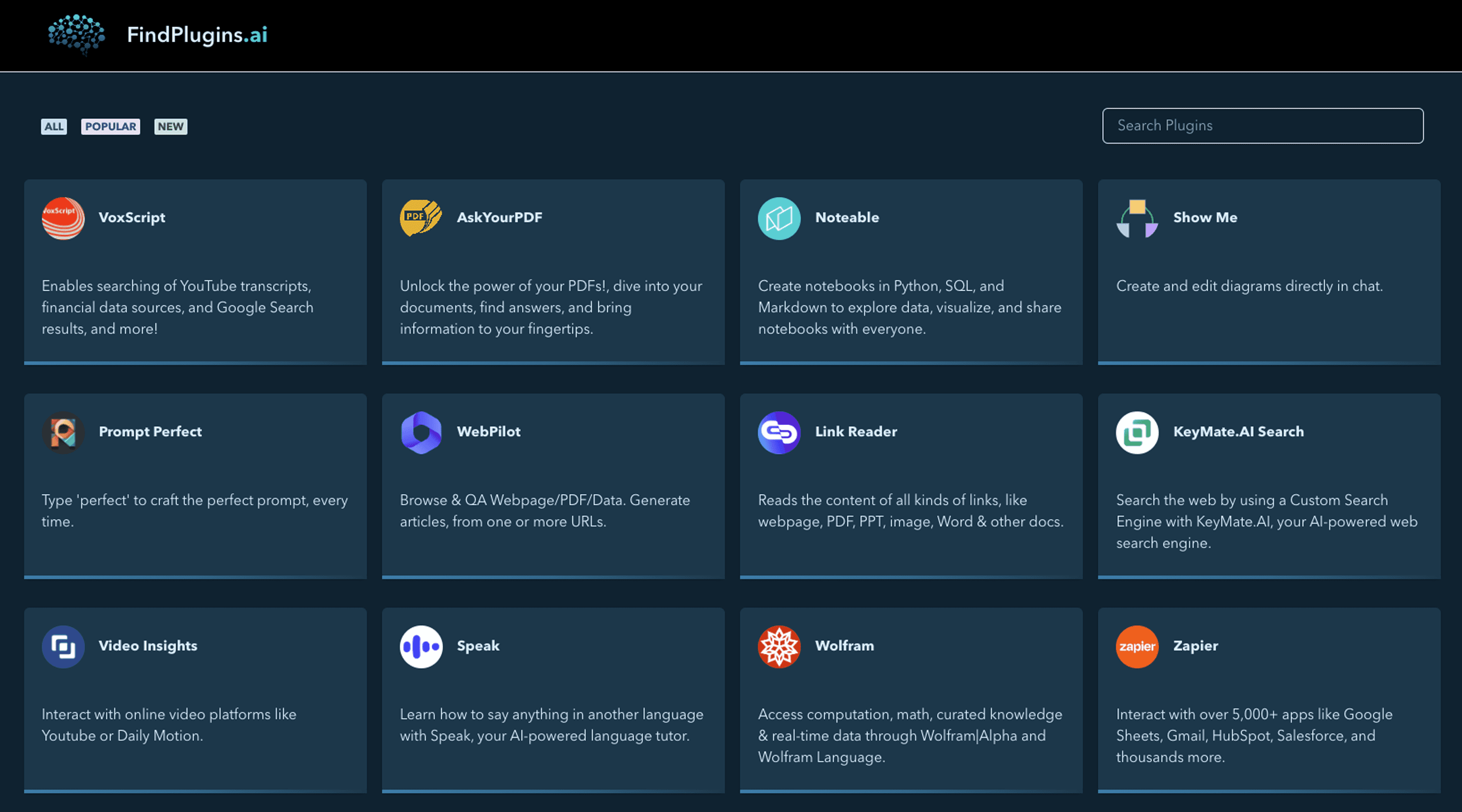The height and width of the screenshot is (812, 1462).
Task: Select the NEW filter tag
Action: coord(171,126)
